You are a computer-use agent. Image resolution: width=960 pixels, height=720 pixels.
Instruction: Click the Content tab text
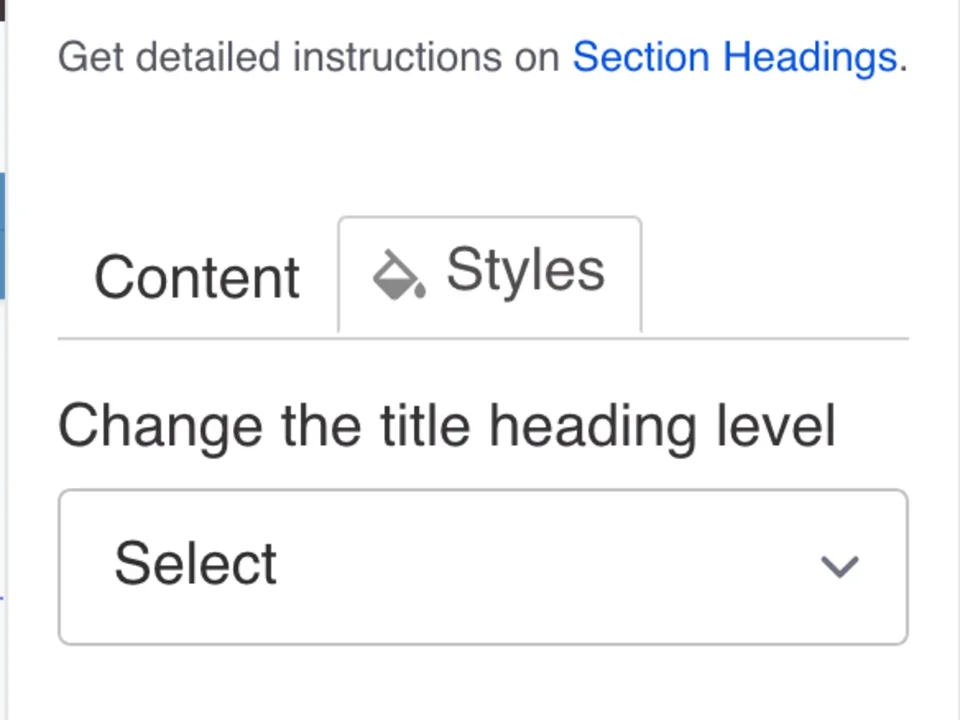pyautogui.click(x=196, y=277)
